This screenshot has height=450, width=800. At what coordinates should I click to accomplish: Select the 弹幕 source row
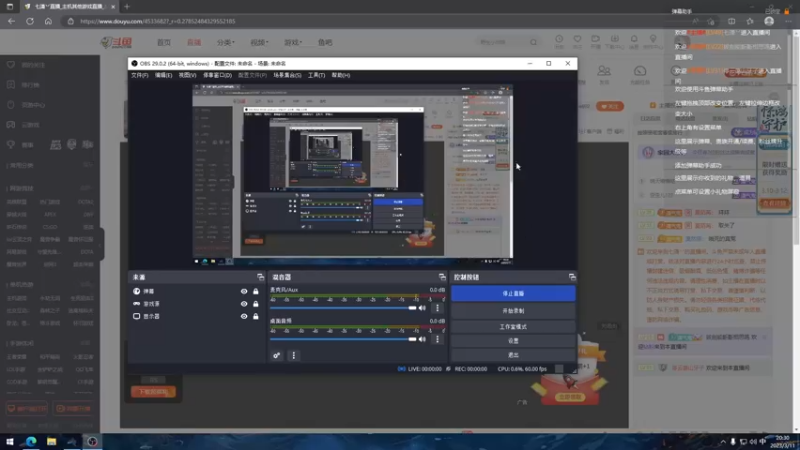[x=197, y=291]
